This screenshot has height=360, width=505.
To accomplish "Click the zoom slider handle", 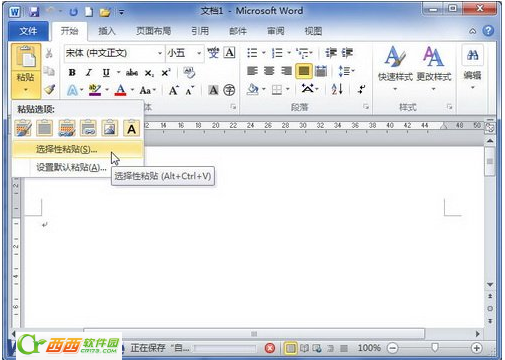I will pyautogui.click(x=434, y=348).
